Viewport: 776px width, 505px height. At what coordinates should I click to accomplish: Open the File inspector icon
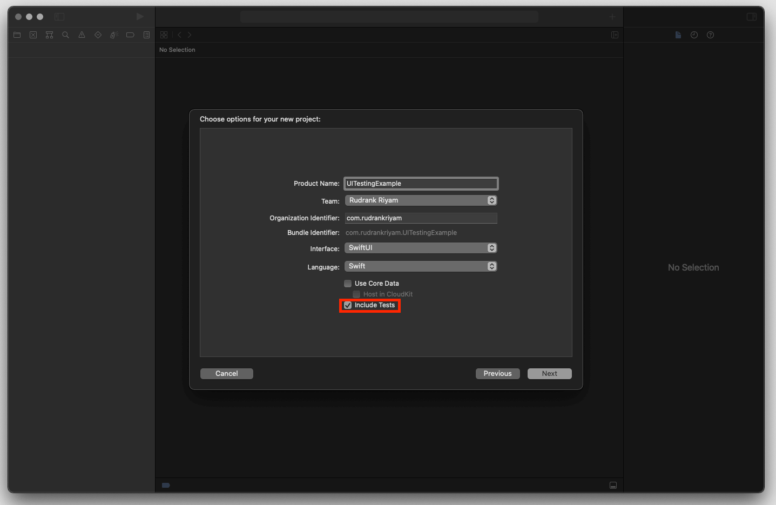coord(678,34)
